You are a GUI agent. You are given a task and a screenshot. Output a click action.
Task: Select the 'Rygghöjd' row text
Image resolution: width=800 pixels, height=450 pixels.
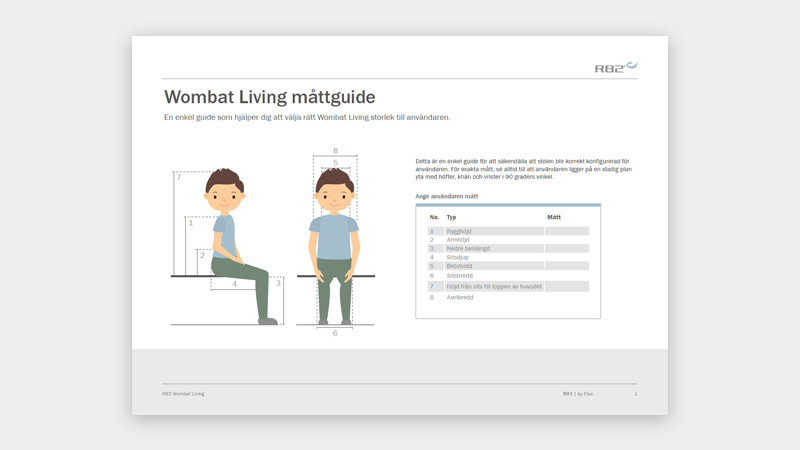tap(459, 231)
